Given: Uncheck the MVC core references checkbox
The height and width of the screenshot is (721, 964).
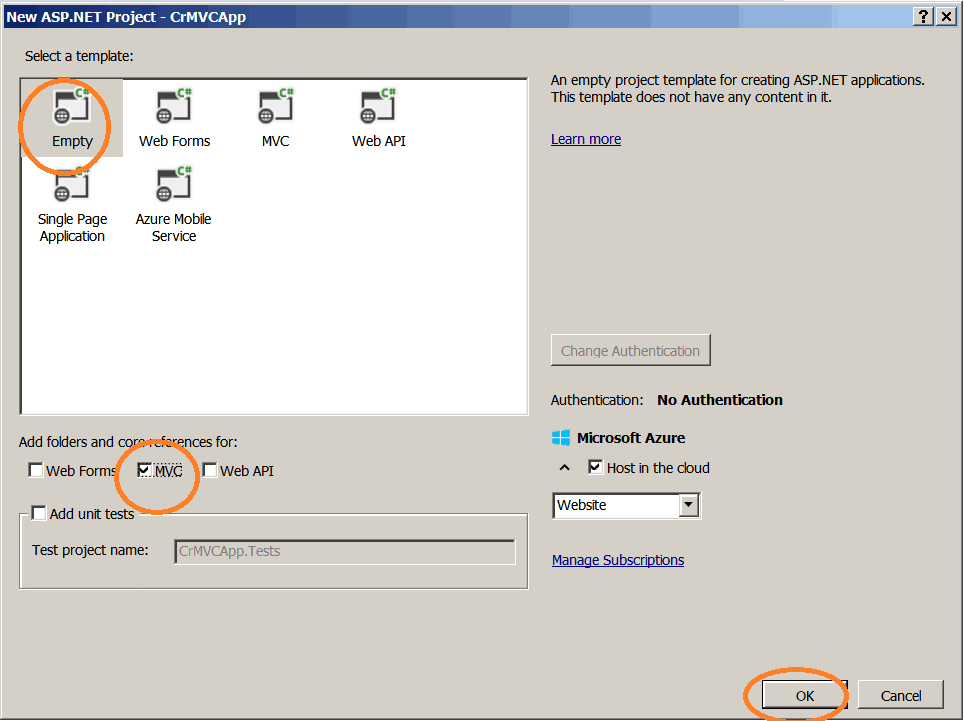Looking at the screenshot, I should tap(144, 470).
